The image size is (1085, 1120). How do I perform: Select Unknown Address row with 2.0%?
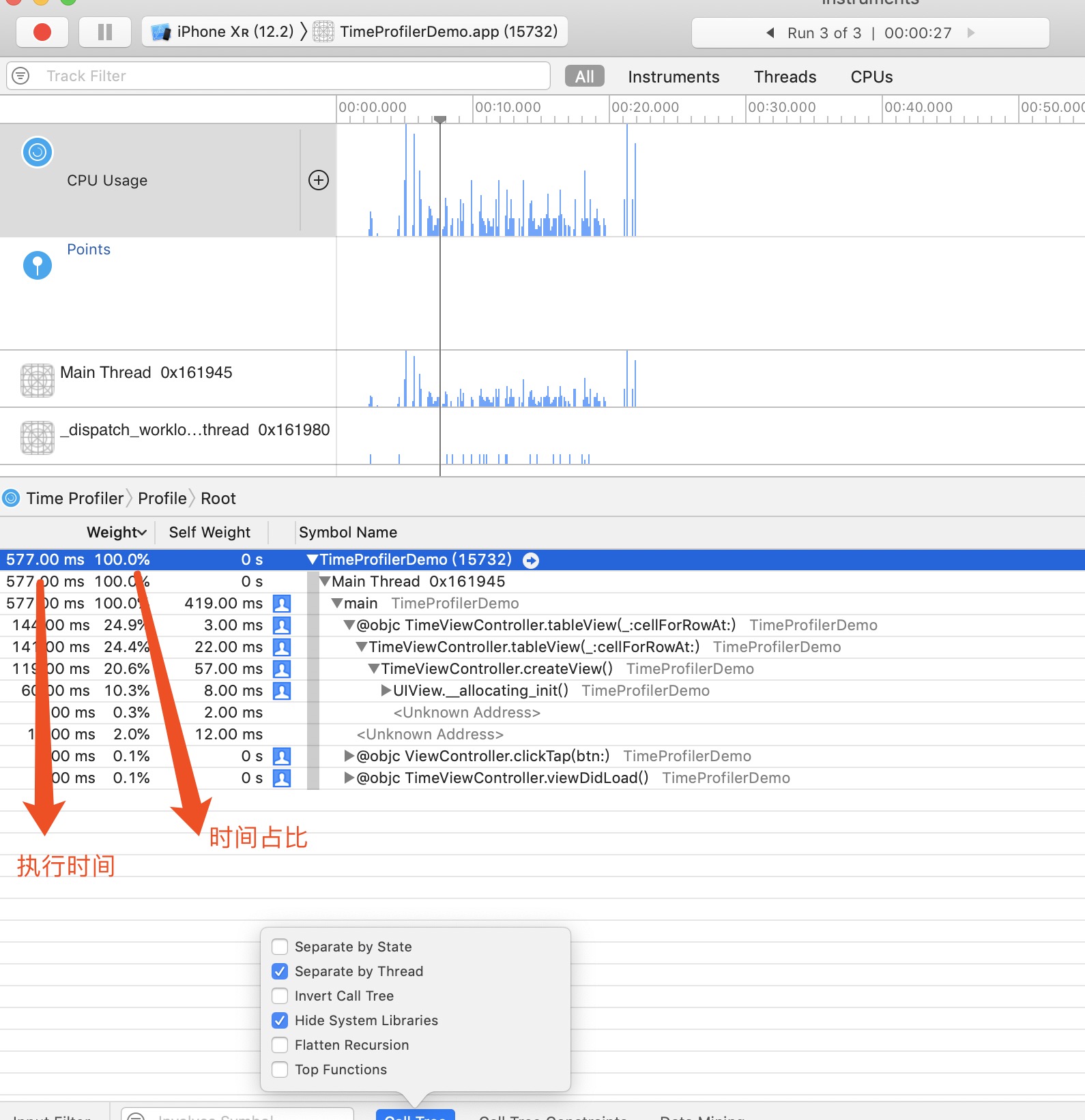pyautogui.click(x=542, y=735)
